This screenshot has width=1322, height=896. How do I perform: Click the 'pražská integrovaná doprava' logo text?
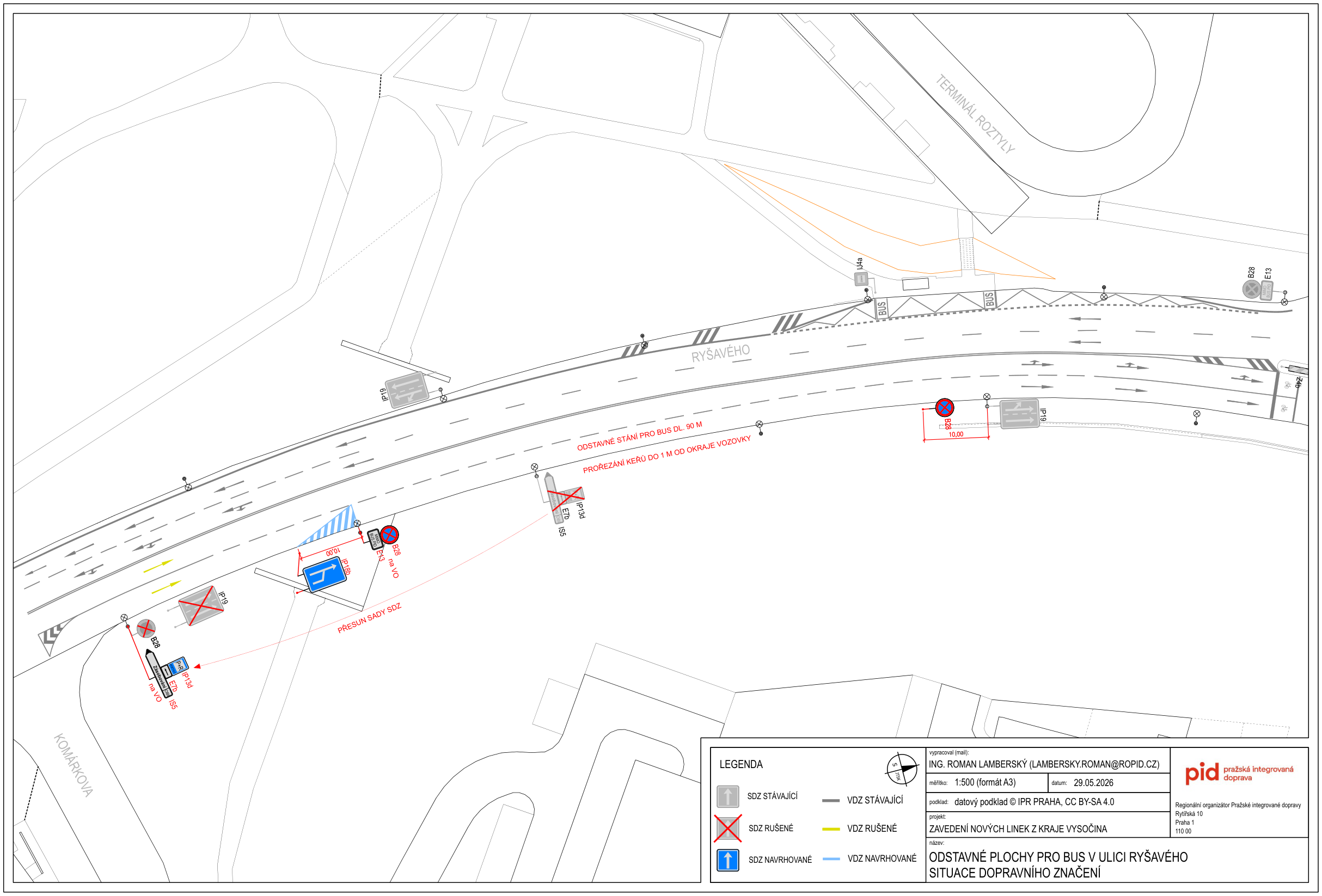click(x=1258, y=773)
